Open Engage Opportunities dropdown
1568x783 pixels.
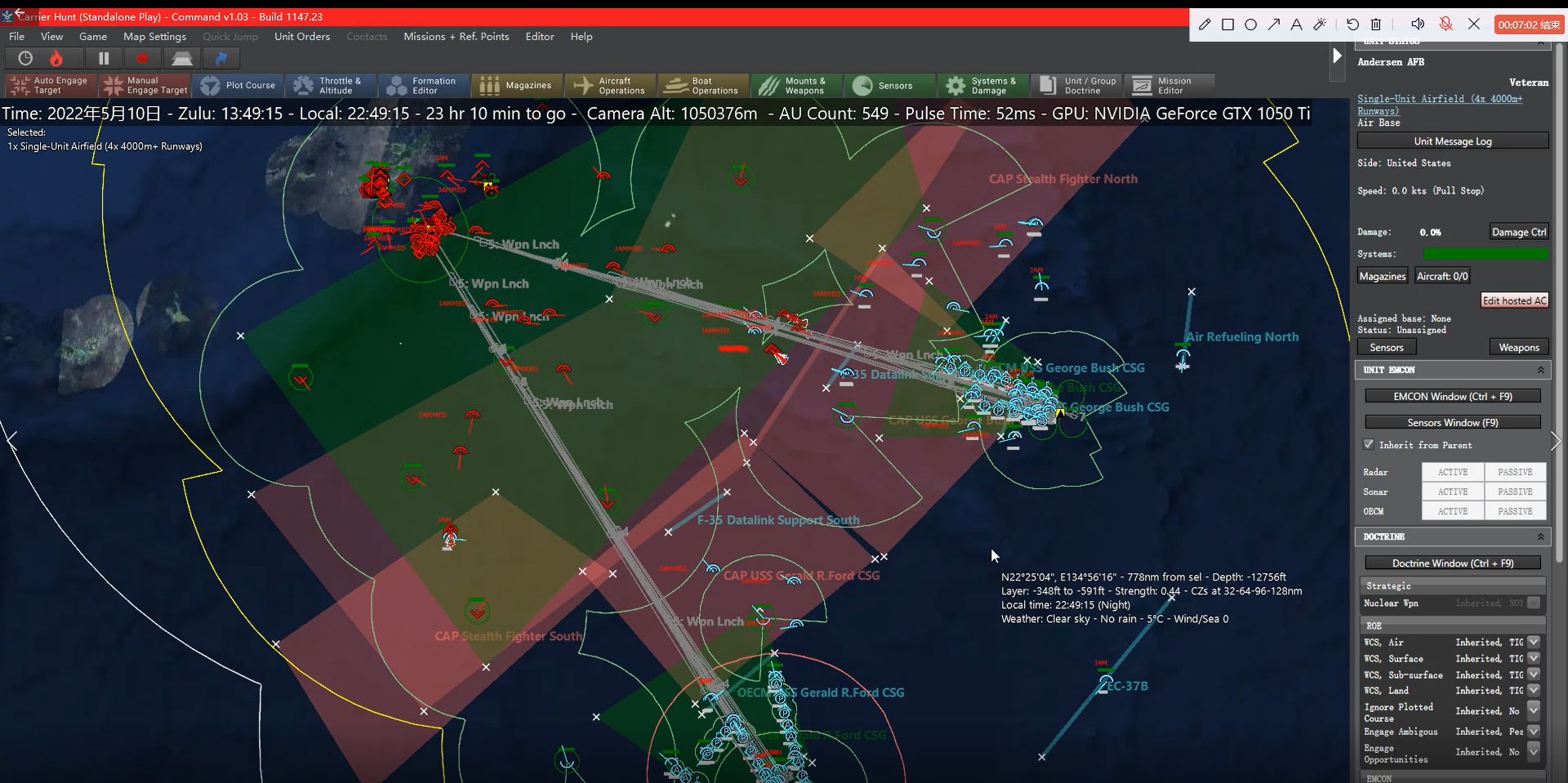click(1534, 752)
